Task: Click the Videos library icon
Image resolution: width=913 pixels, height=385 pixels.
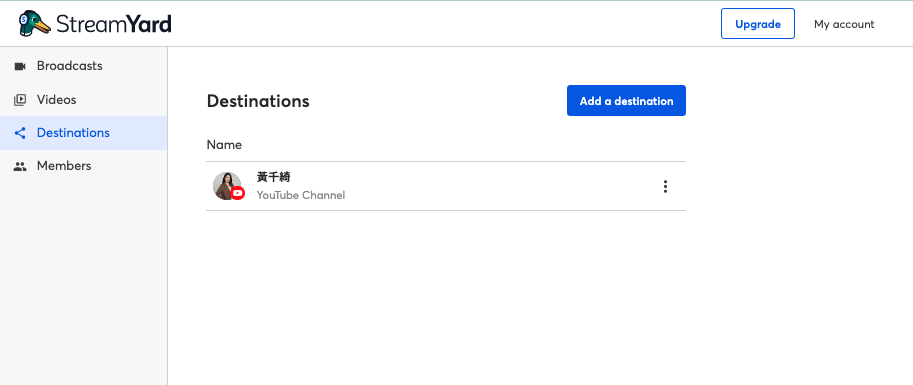Action: 20,100
